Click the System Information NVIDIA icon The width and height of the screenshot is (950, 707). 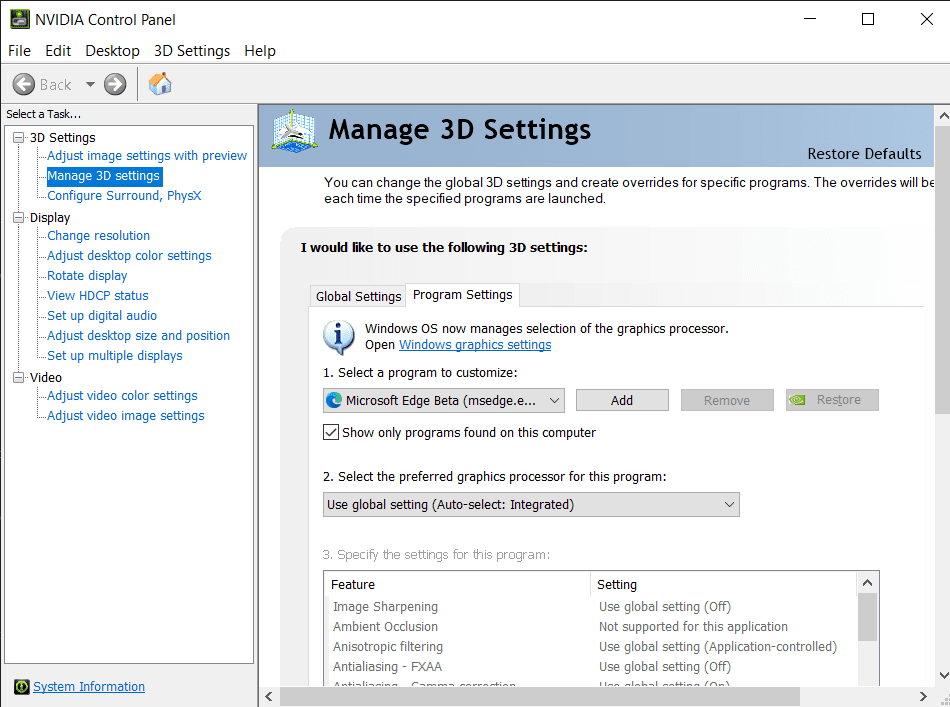(22, 686)
